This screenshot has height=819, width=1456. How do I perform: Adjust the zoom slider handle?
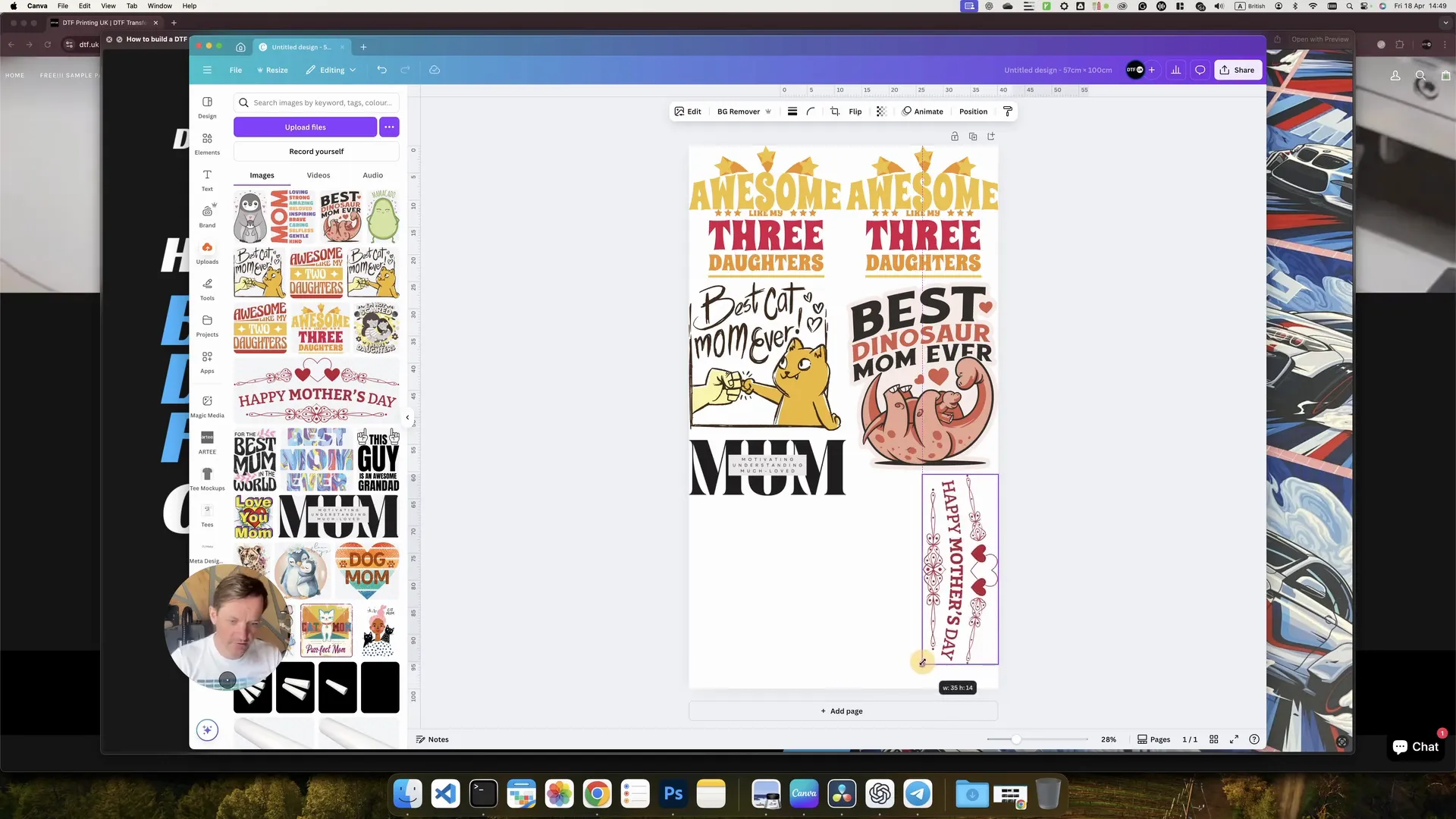click(1016, 739)
